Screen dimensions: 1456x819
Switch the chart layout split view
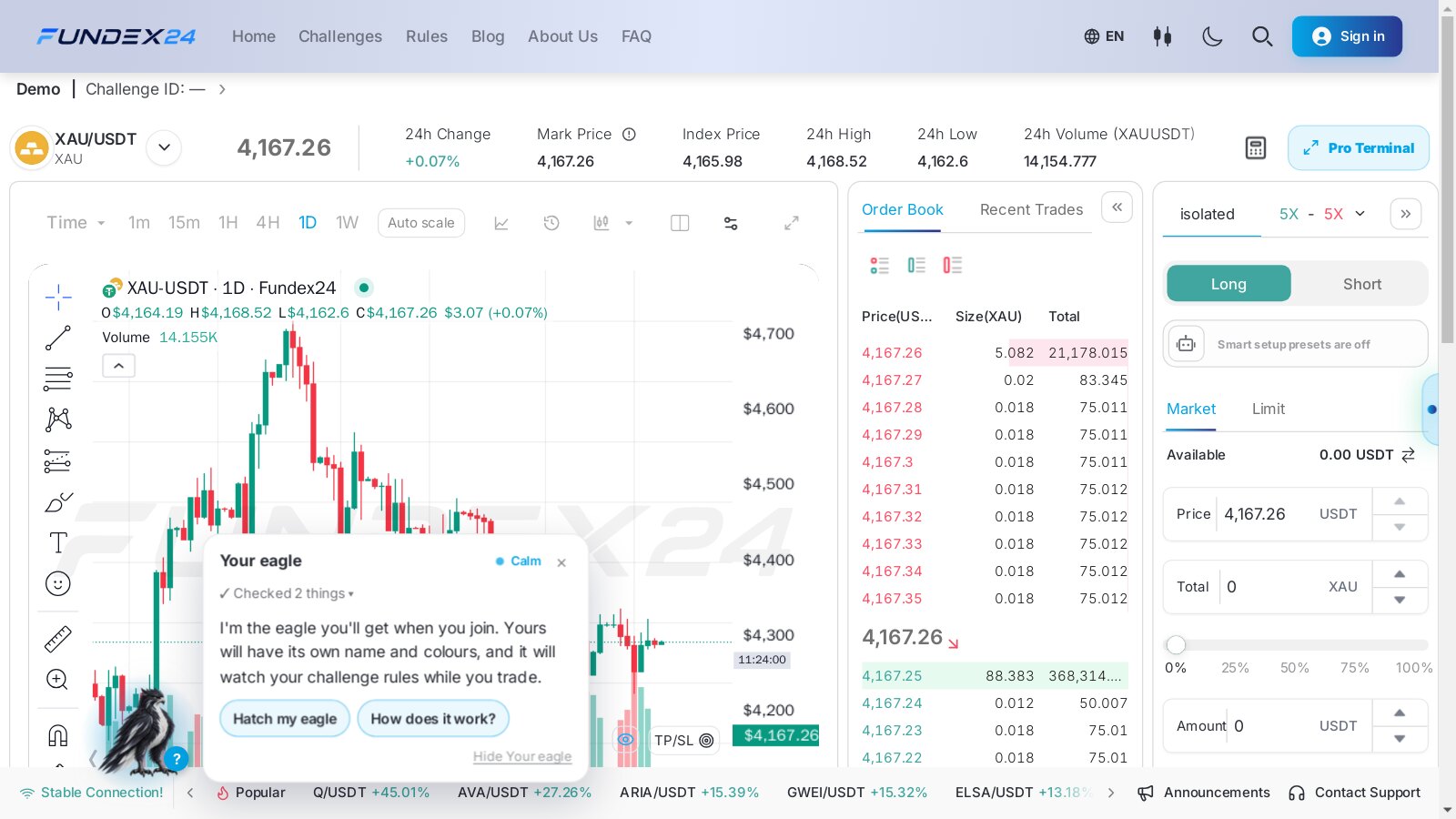(680, 223)
